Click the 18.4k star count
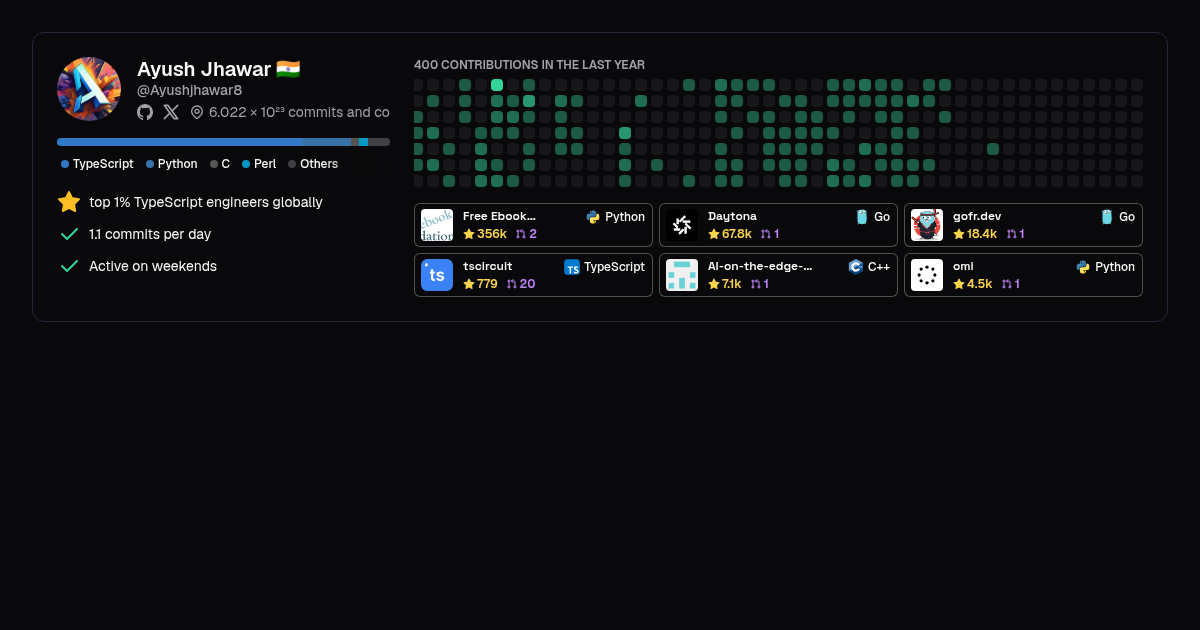 (982, 234)
